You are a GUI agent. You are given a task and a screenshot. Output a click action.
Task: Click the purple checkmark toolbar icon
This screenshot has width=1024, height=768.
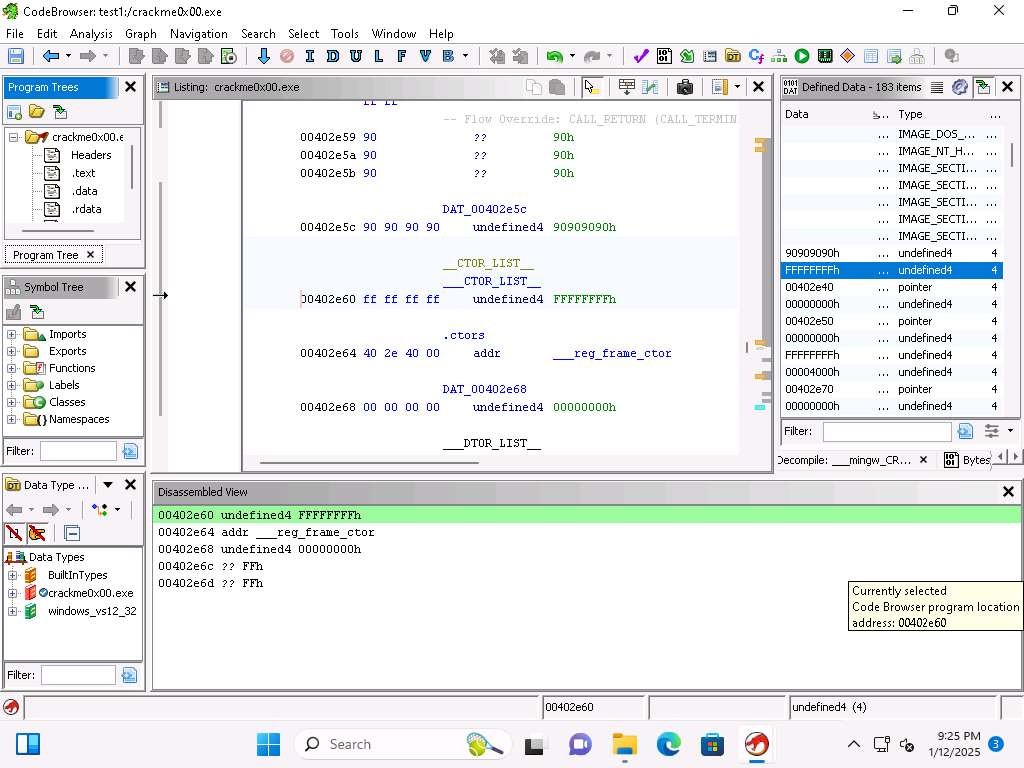[x=641, y=57]
